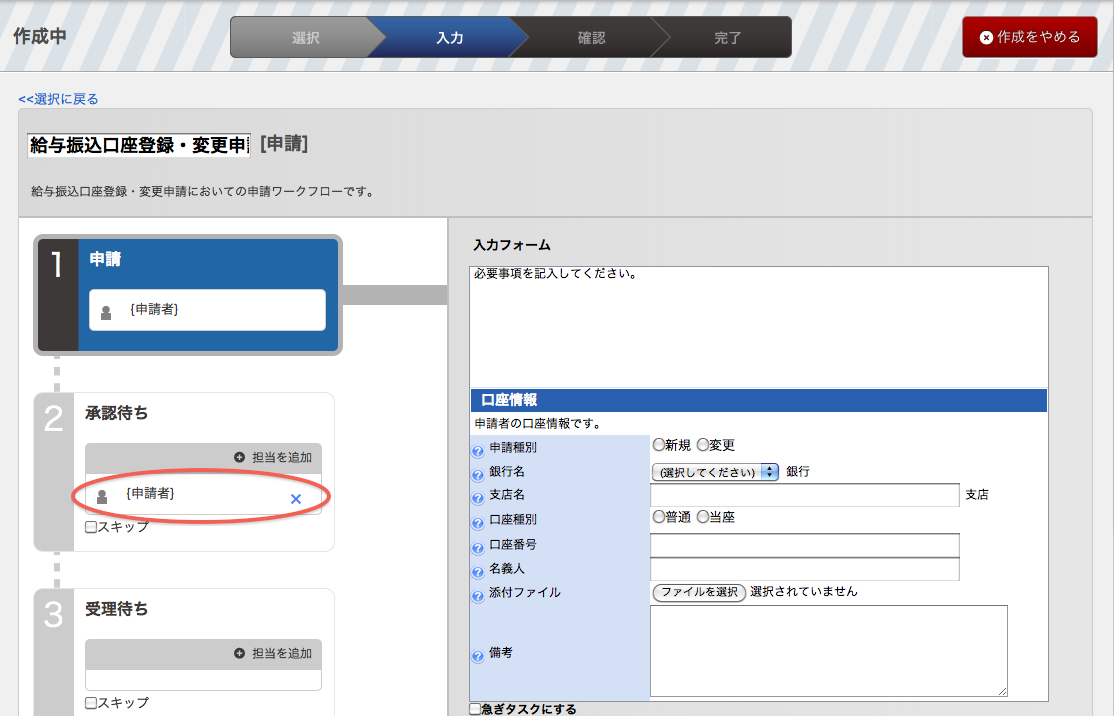Open the 銀行名 dropdown list
Viewport: 1114px width, 716px height.
tap(715, 472)
